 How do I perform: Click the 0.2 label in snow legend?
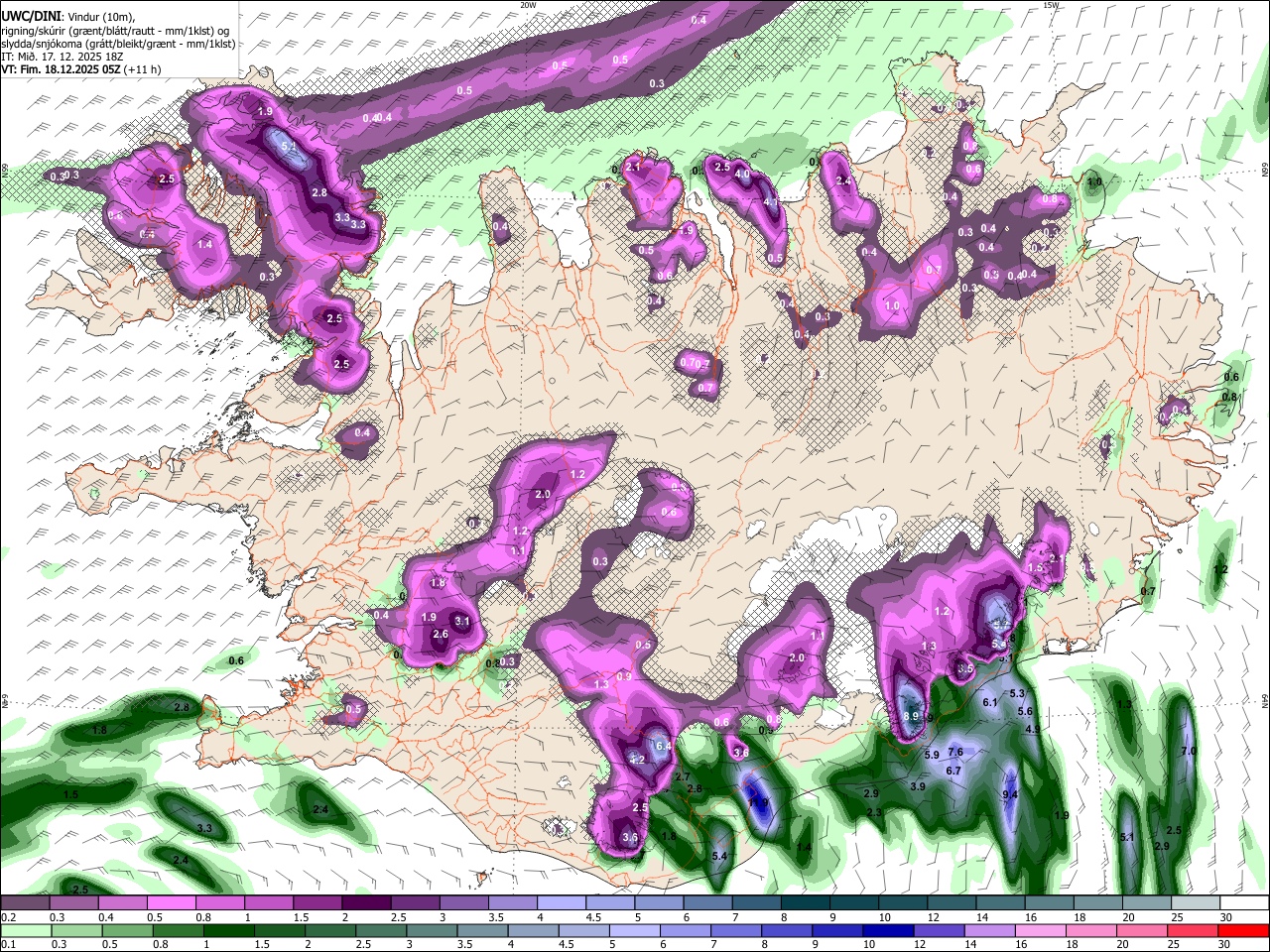pyautogui.click(x=8, y=917)
